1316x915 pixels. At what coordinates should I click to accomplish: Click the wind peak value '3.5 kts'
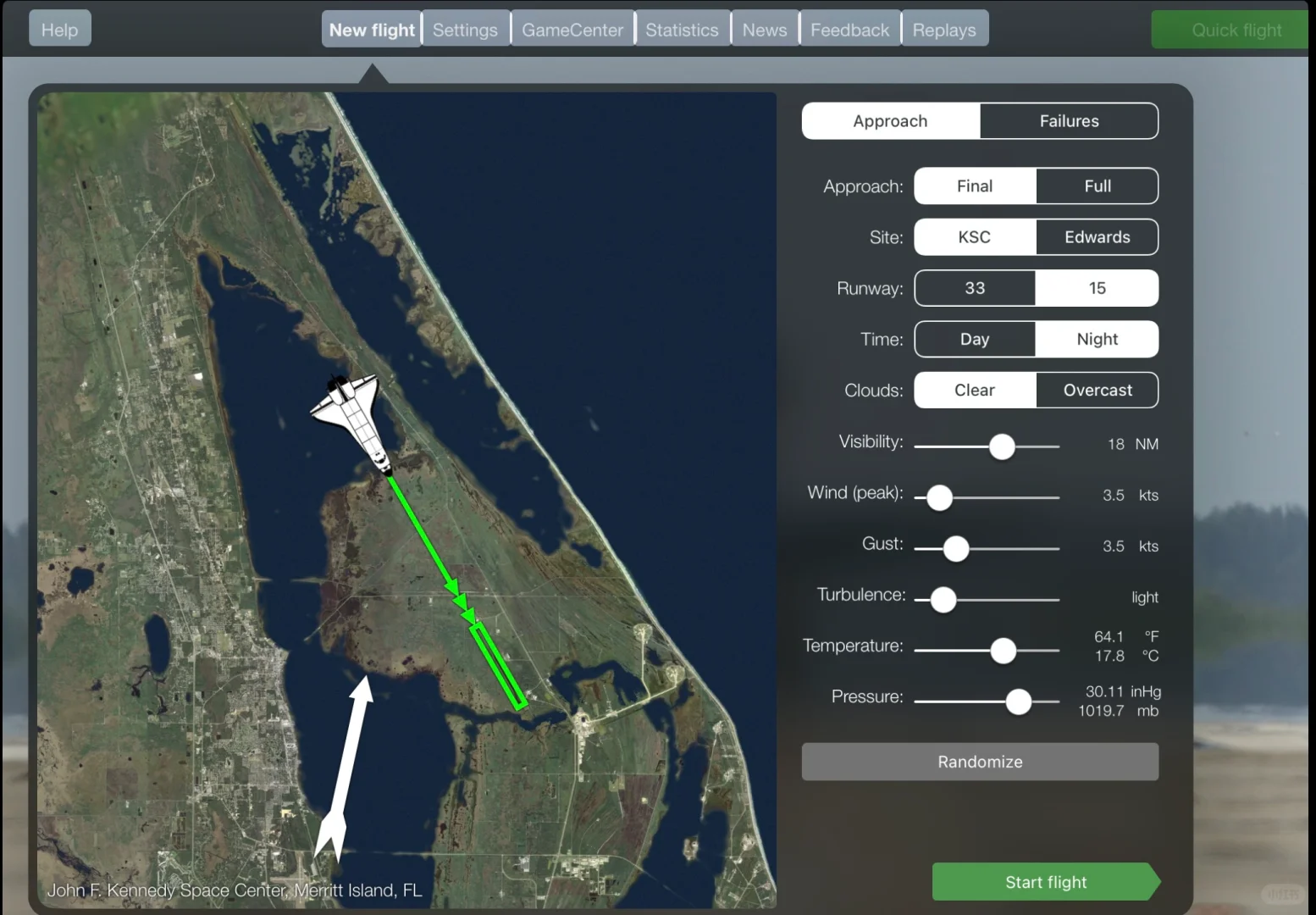tap(1131, 495)
